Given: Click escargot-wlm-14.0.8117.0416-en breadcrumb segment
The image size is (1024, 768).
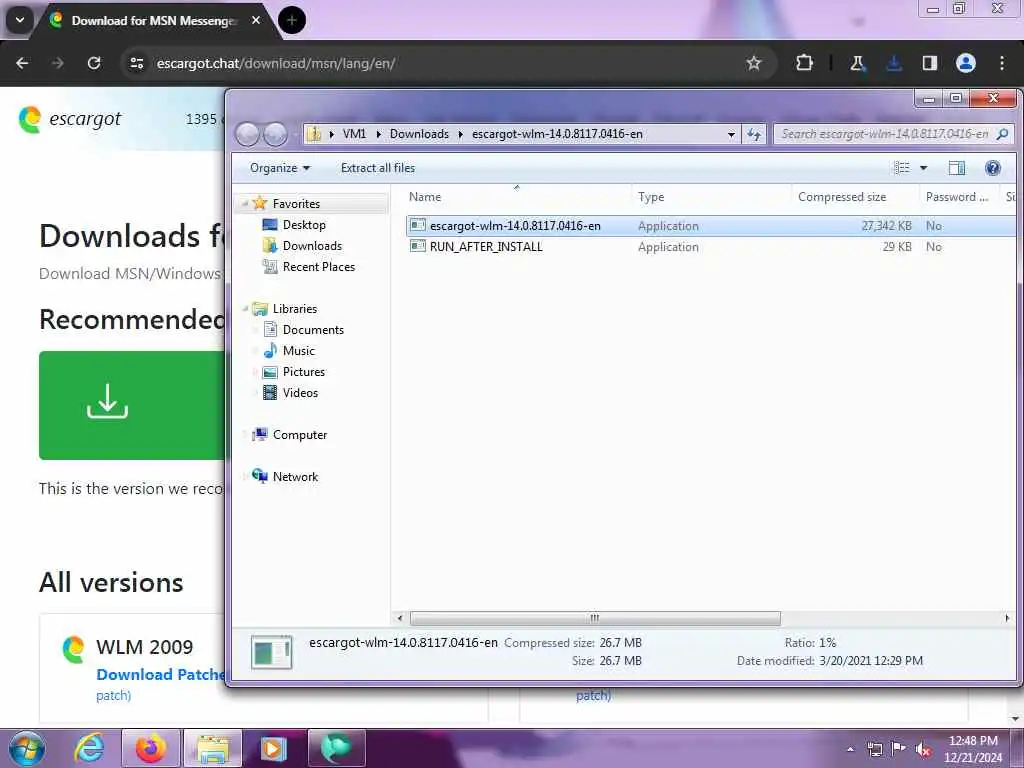Looking at the screenshot, I should coord(557,134).
